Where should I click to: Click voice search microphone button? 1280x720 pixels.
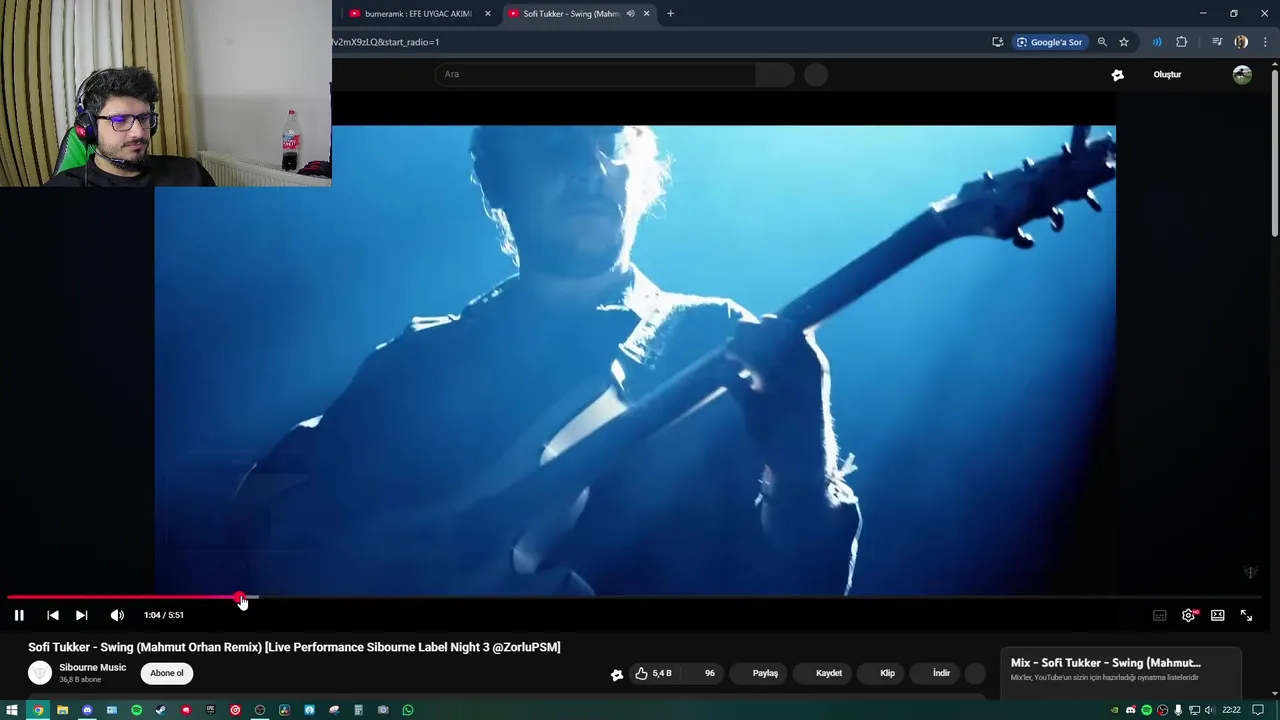816,74
